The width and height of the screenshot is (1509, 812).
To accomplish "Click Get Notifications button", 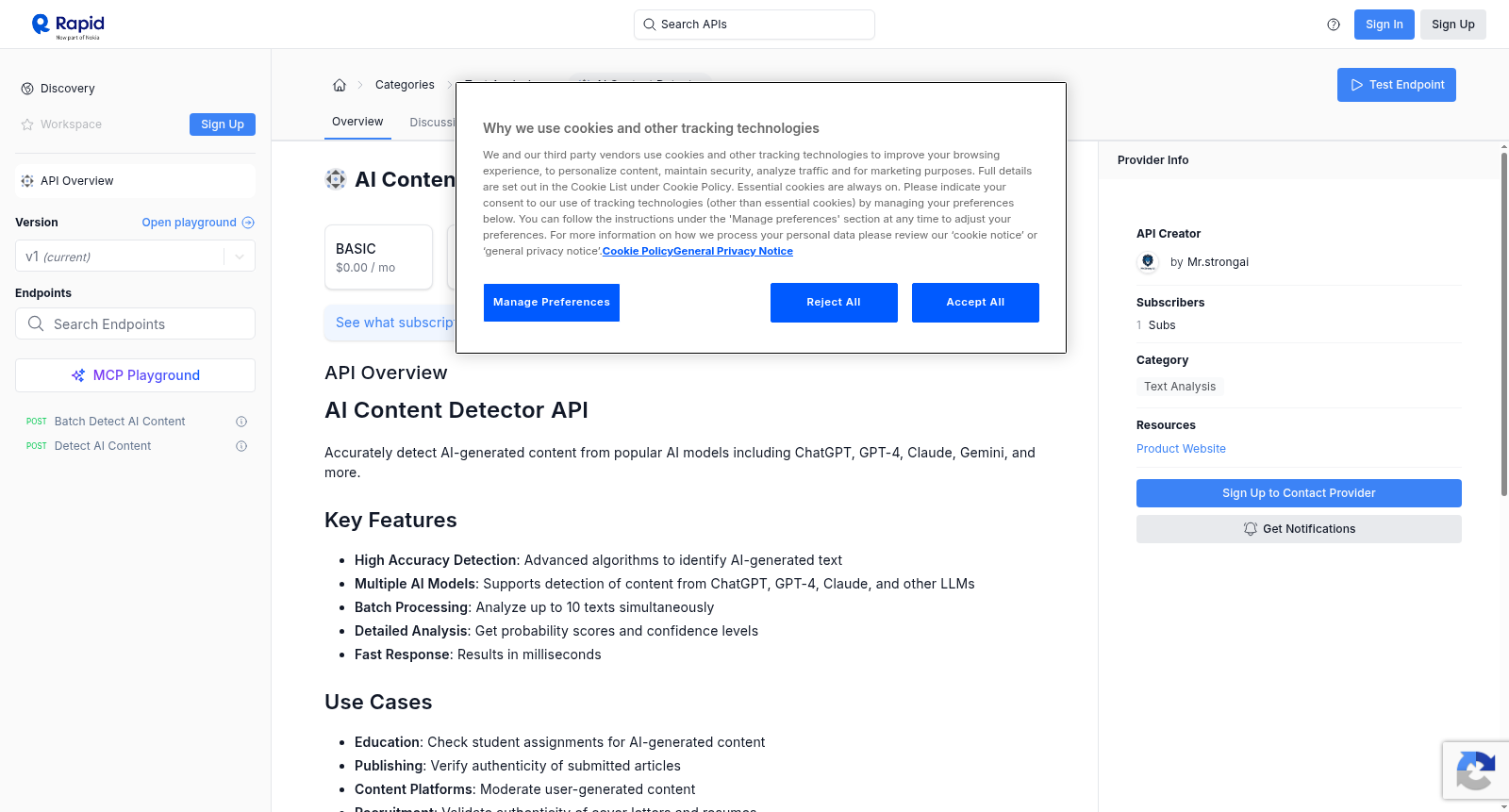I will (1299, 529).
